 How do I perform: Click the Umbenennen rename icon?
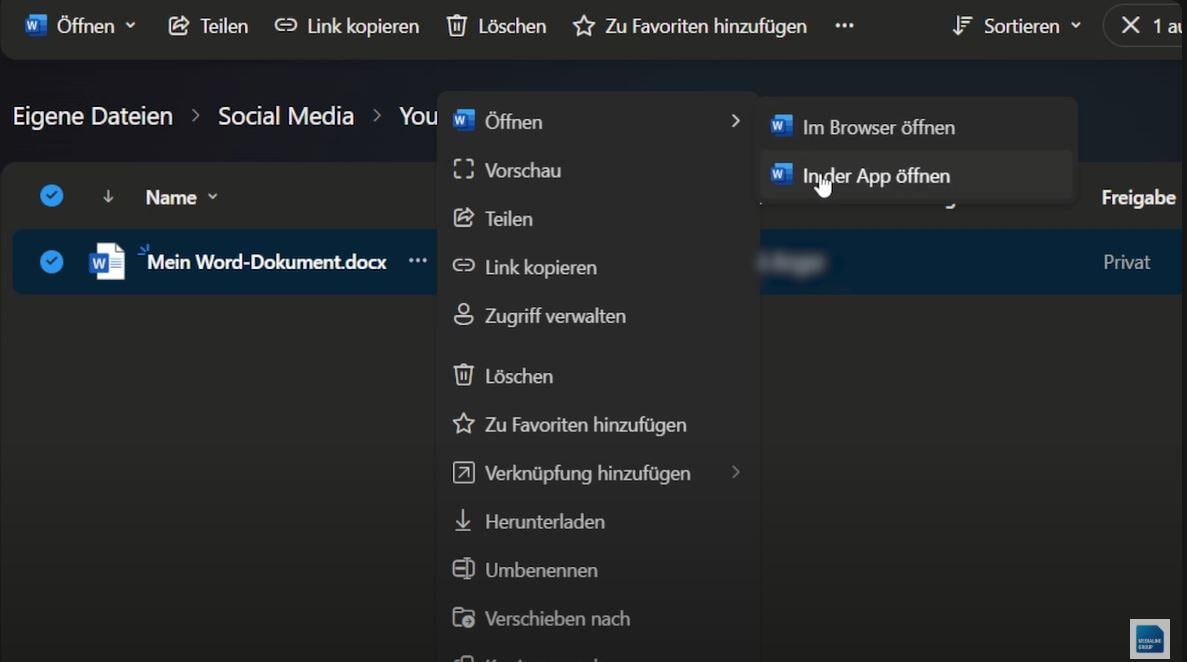pos(463,569)
